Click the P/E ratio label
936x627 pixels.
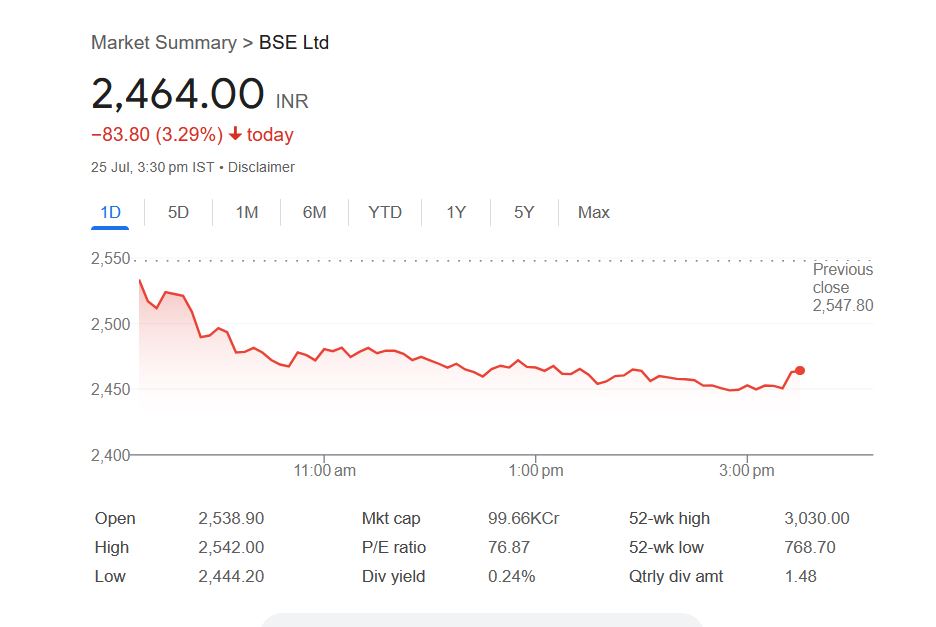tap(394, 547)
